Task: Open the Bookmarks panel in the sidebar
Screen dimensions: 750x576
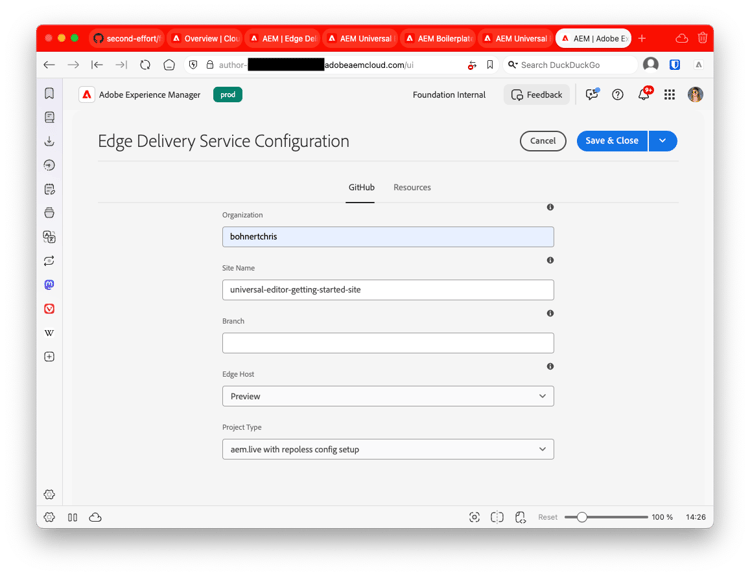Action: (x=49, y=93)
